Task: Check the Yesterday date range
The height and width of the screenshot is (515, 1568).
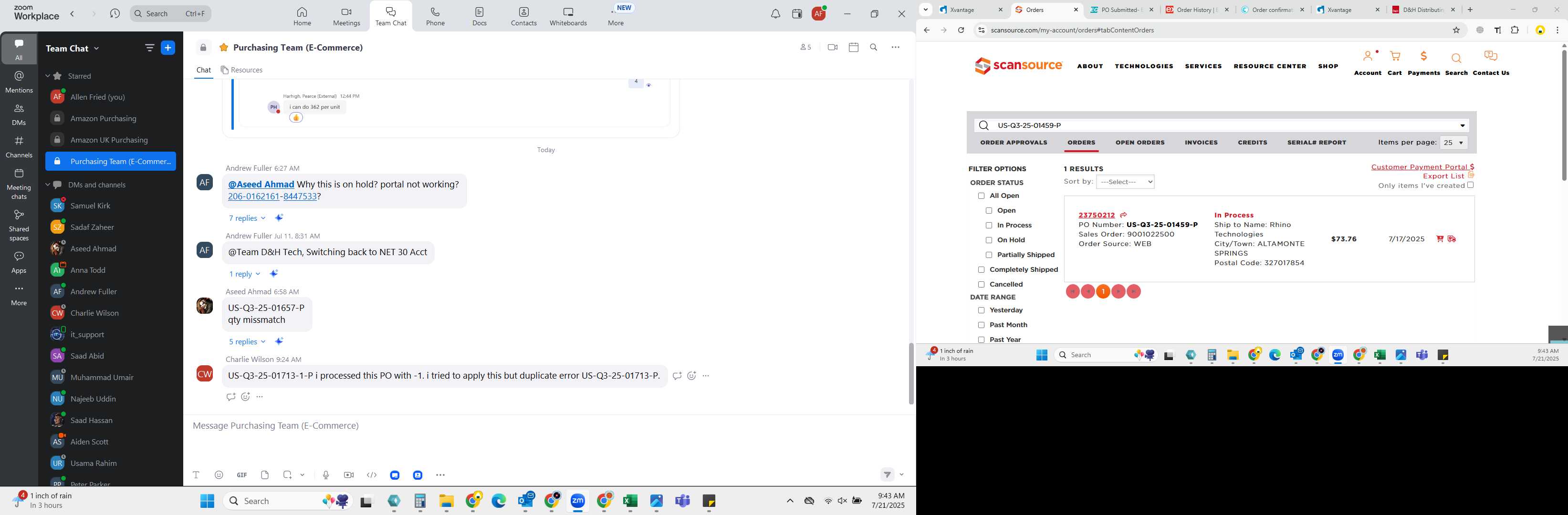Action: [x=981, y=311]
